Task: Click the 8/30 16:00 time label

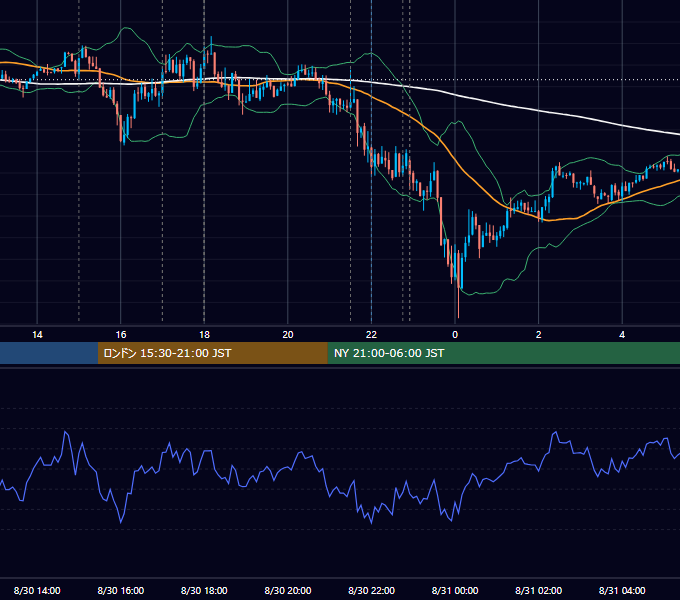Action: tap(121, 590)
